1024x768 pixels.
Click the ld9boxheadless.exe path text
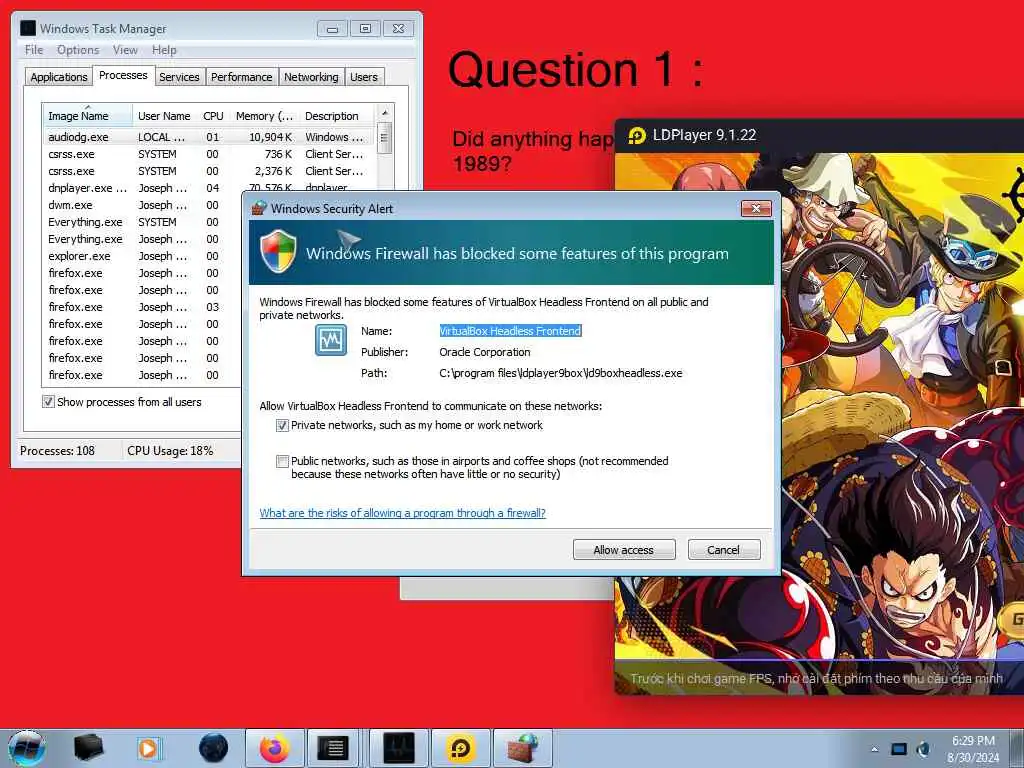click(560, 374)
